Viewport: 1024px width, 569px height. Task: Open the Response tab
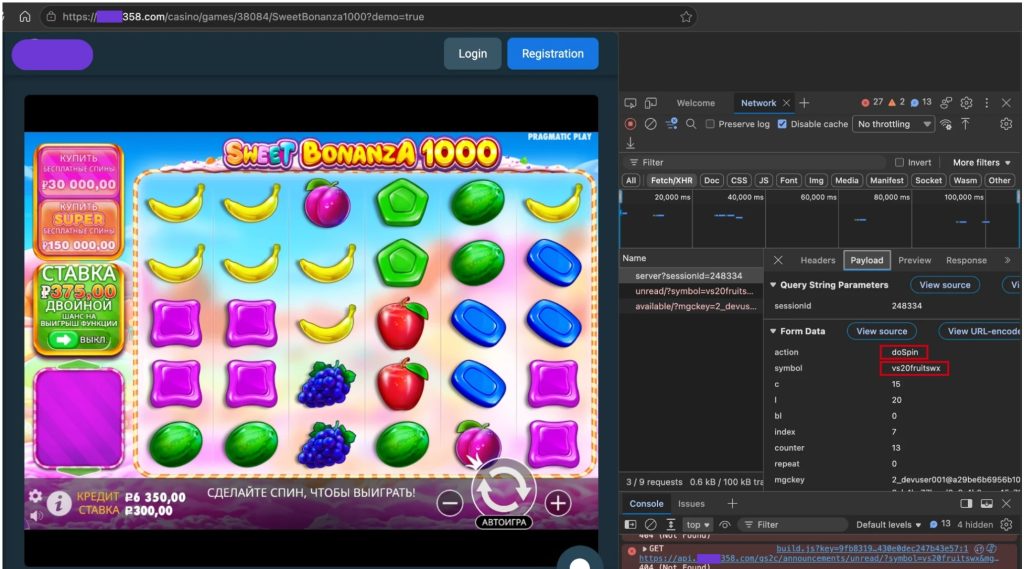(966, 260)
